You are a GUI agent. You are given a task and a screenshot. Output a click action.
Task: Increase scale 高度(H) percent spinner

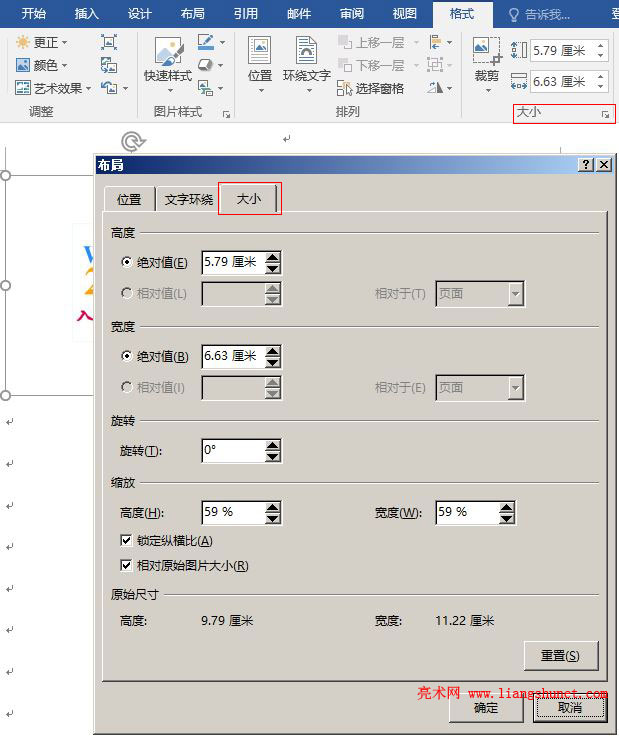click(x=273, y=507)
